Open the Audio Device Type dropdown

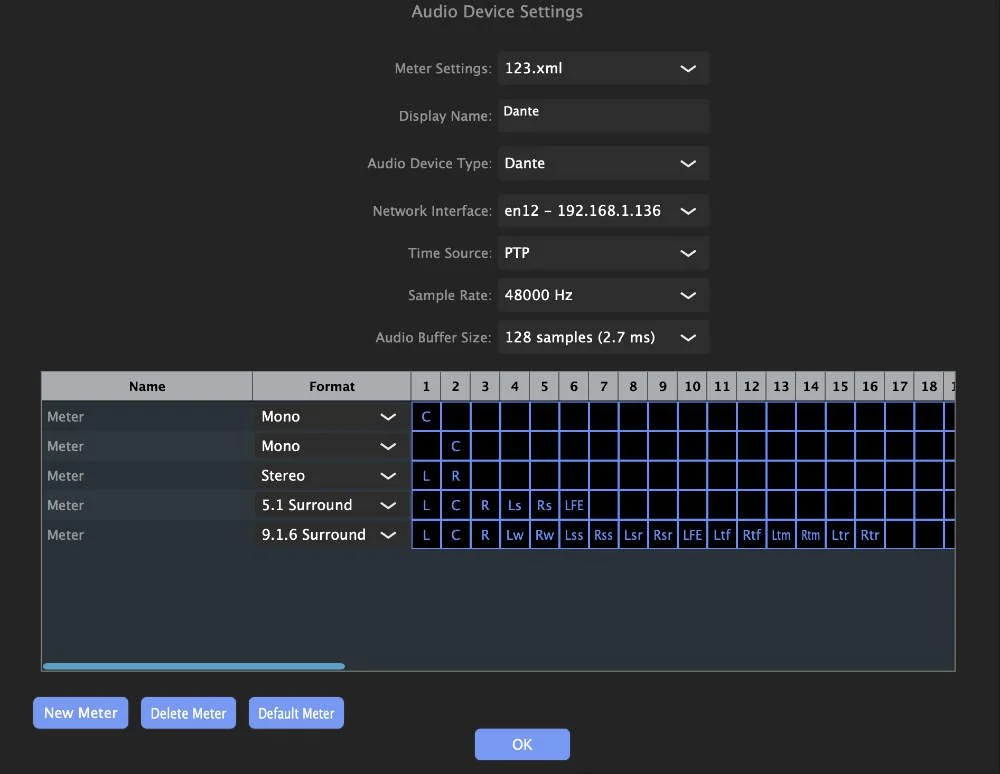tap(603, 163)
